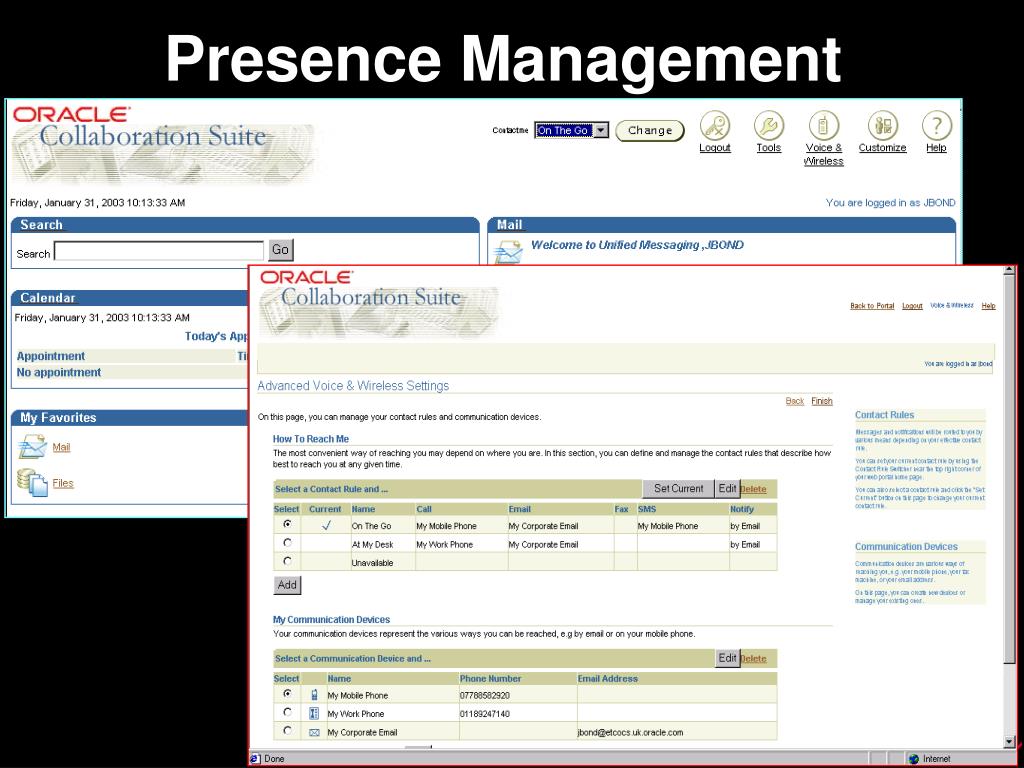The height and width of the screenshot is (768, 1024).
Task: Click 'No appointment' text in Calendar
Action: pyautogui.click(x=59, y=372)
